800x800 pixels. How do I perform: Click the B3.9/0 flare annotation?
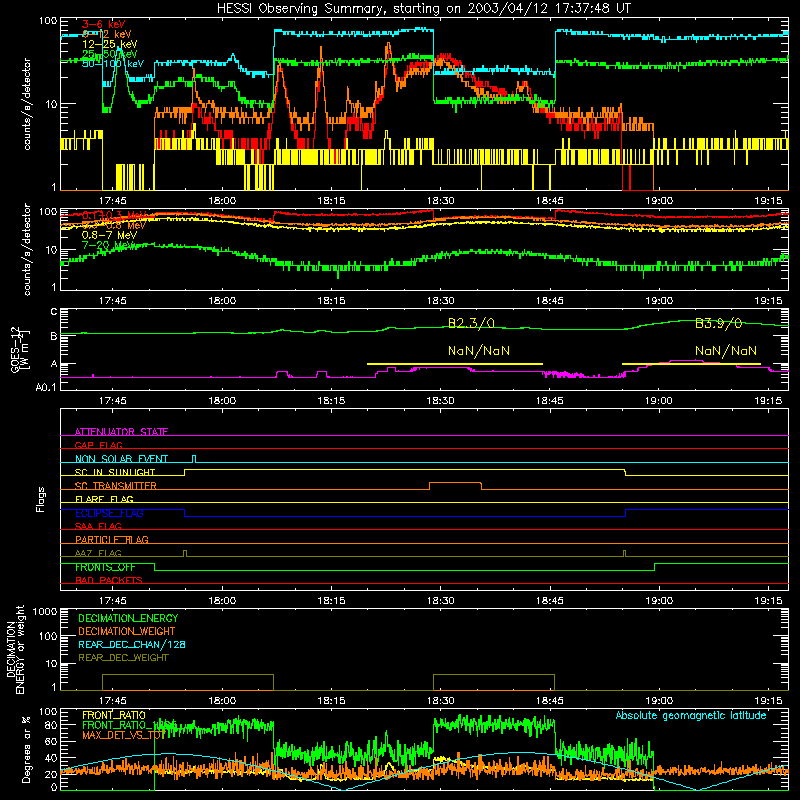[x=718, y=323]
